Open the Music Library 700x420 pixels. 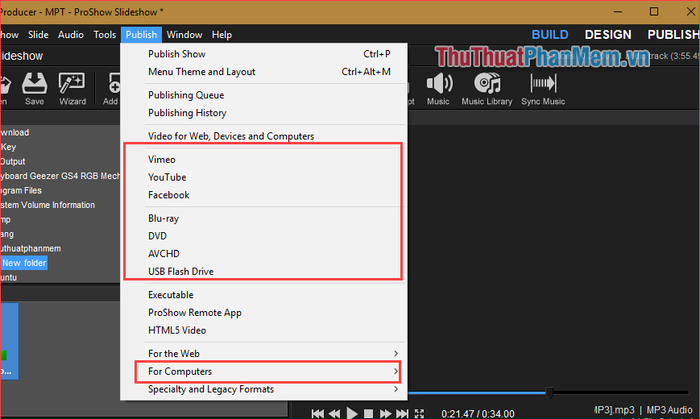point(487,89)
